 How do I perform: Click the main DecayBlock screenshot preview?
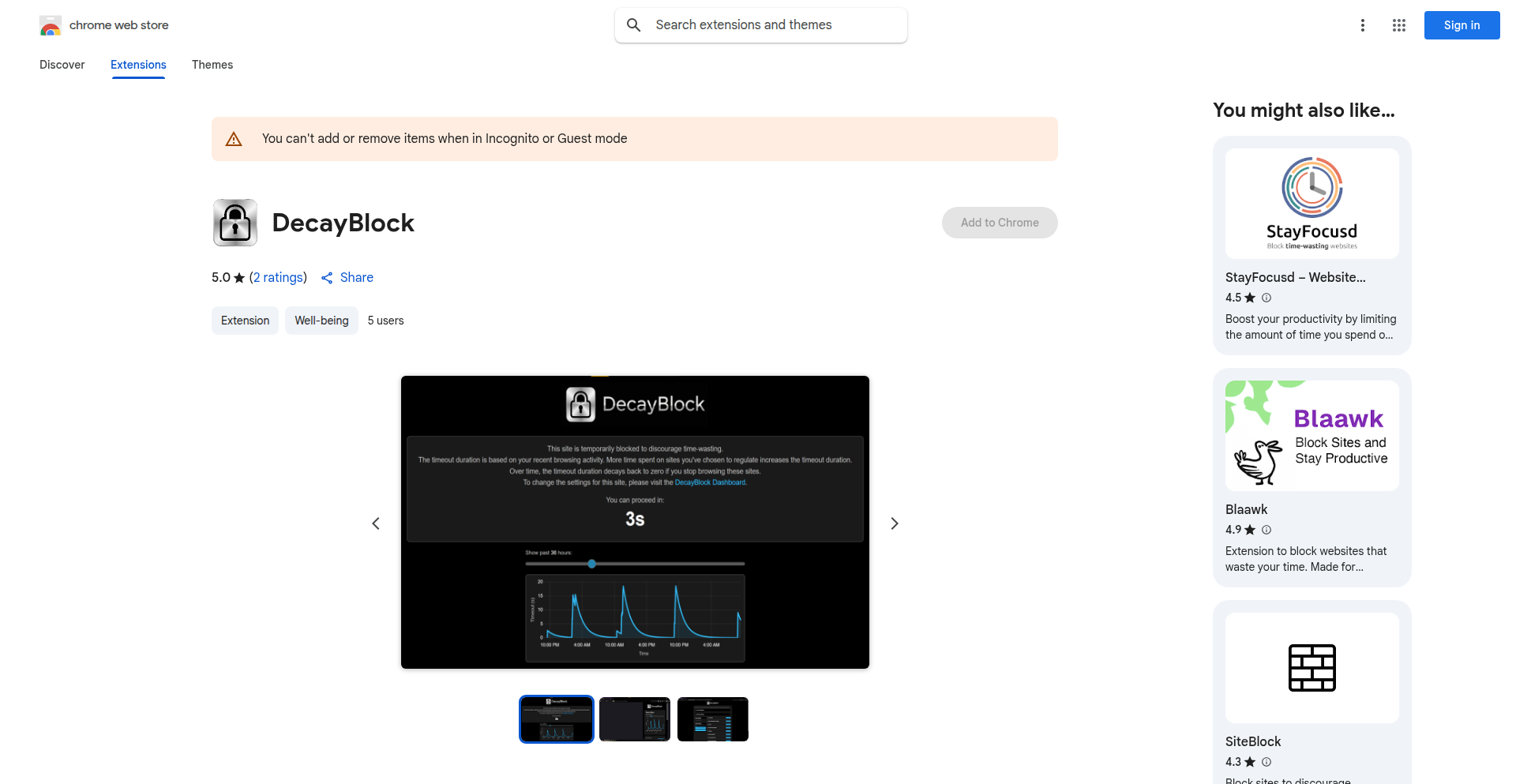[x=635, y=523]
